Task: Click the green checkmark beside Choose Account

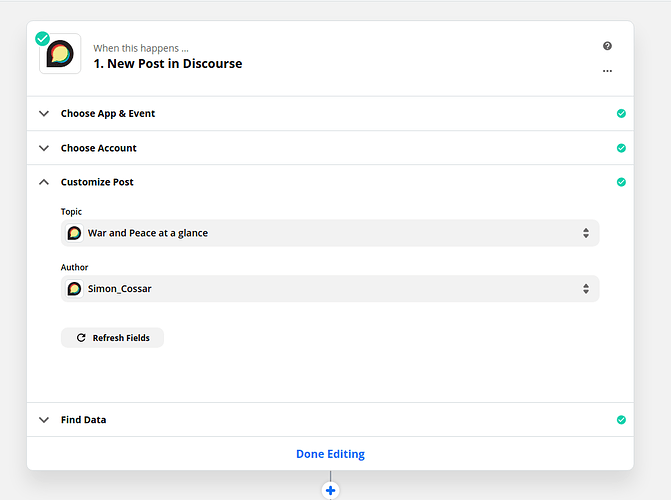Action: 621,148
